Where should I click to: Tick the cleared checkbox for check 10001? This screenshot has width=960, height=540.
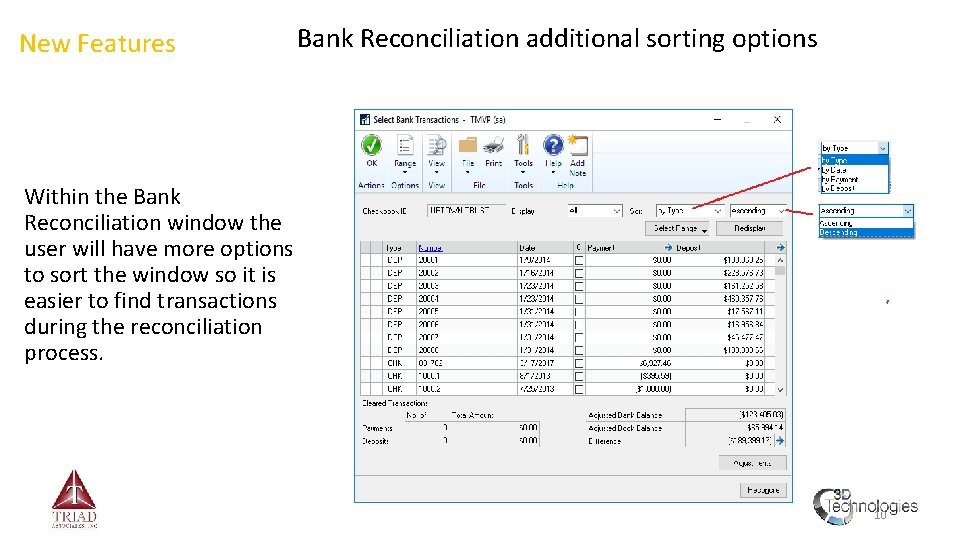coord(579,376)
